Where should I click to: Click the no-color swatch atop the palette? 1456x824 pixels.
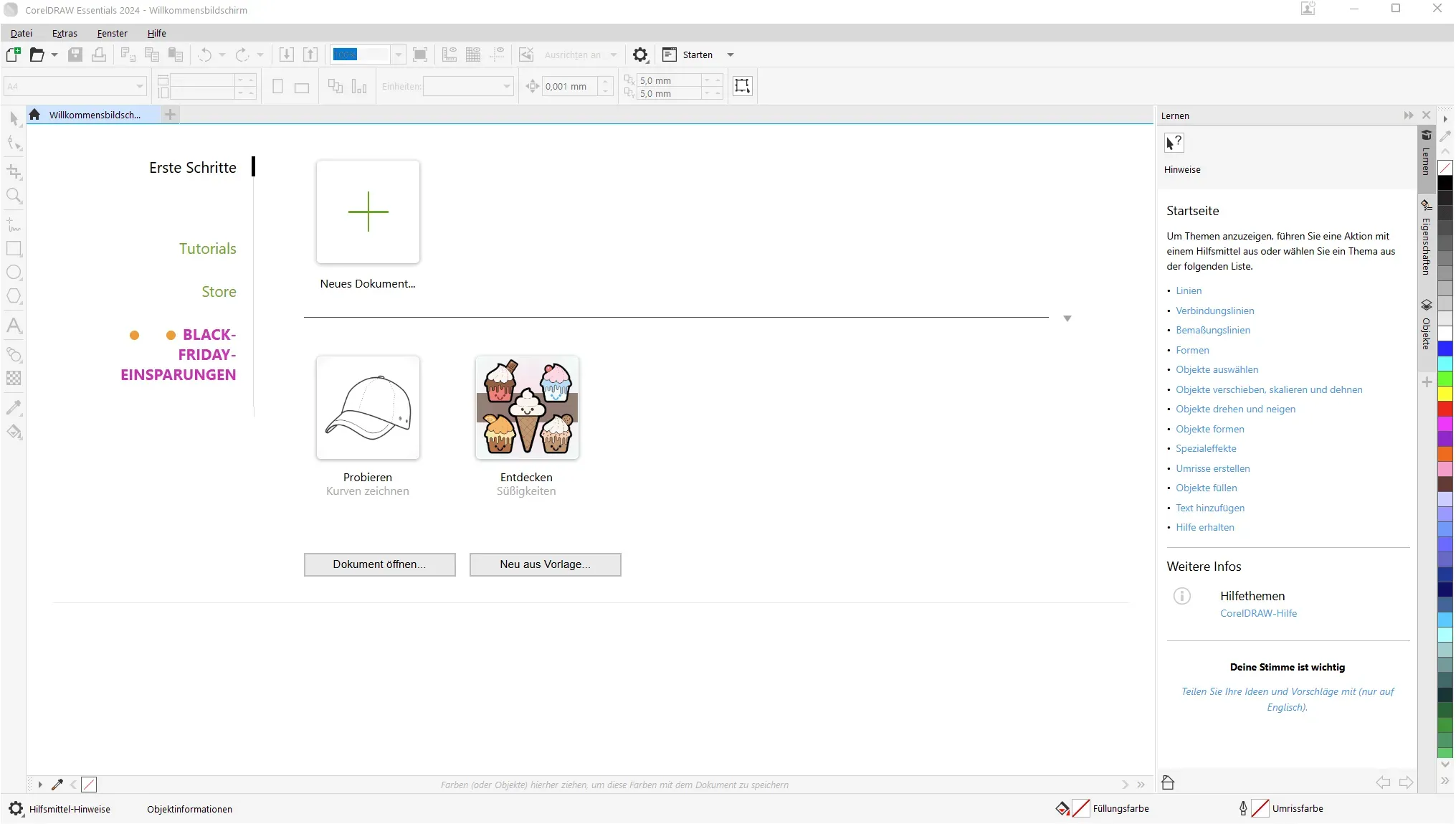click(1445, 168)
